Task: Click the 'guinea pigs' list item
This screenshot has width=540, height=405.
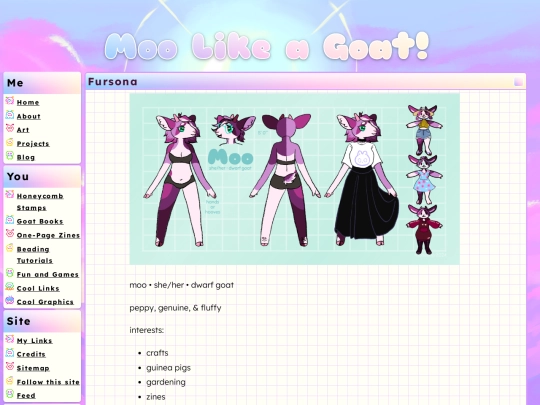Action: click(168, 368)
